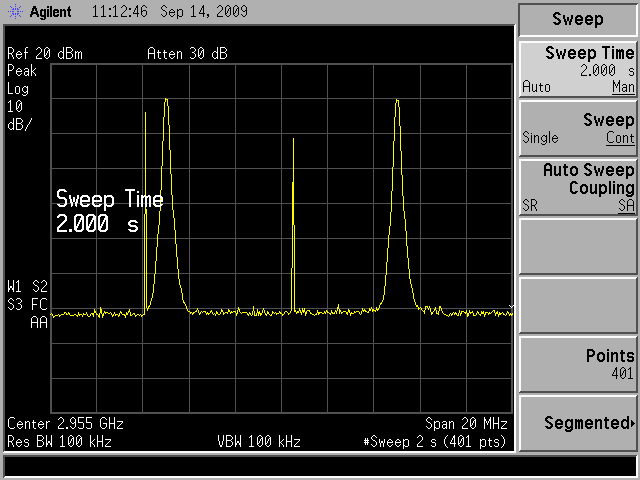Viewport: 640px width, 480px height.
Task: Click the AA status label
Action: (x=39, y=322)
